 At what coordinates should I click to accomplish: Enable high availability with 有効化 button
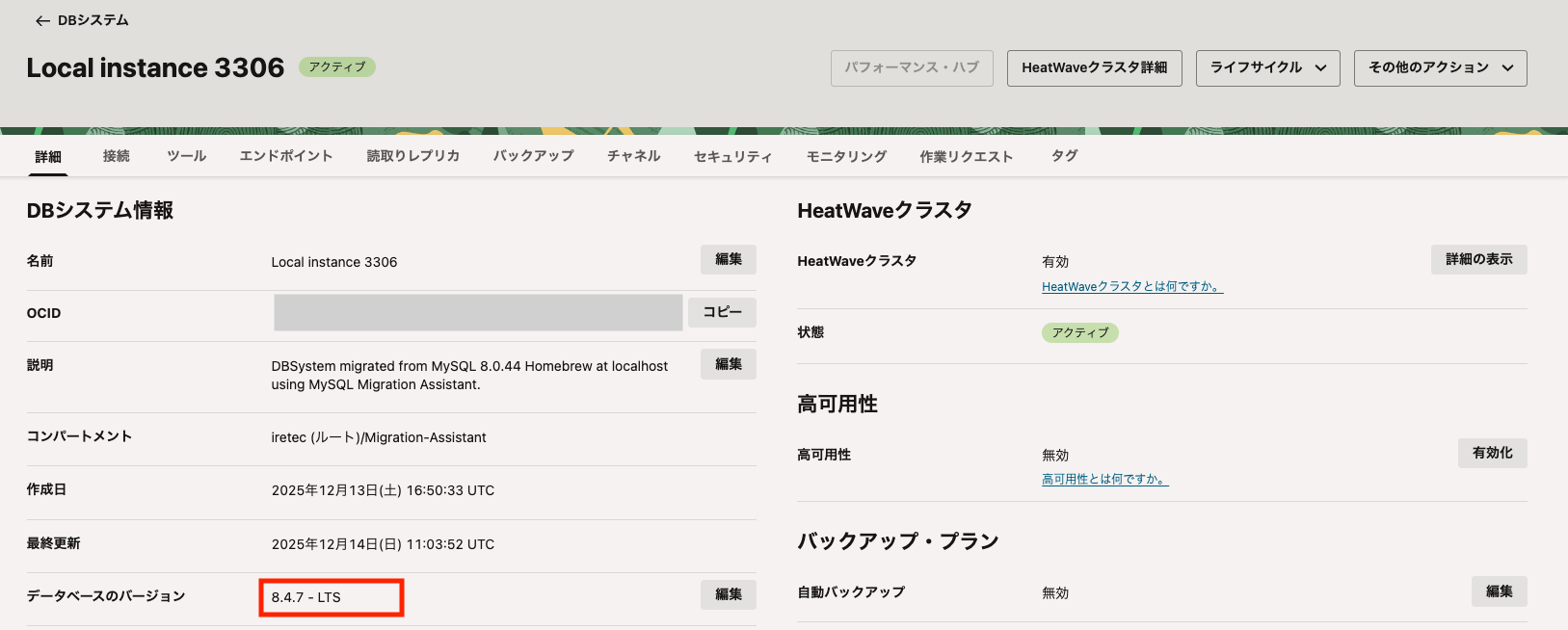point(1492,453)
